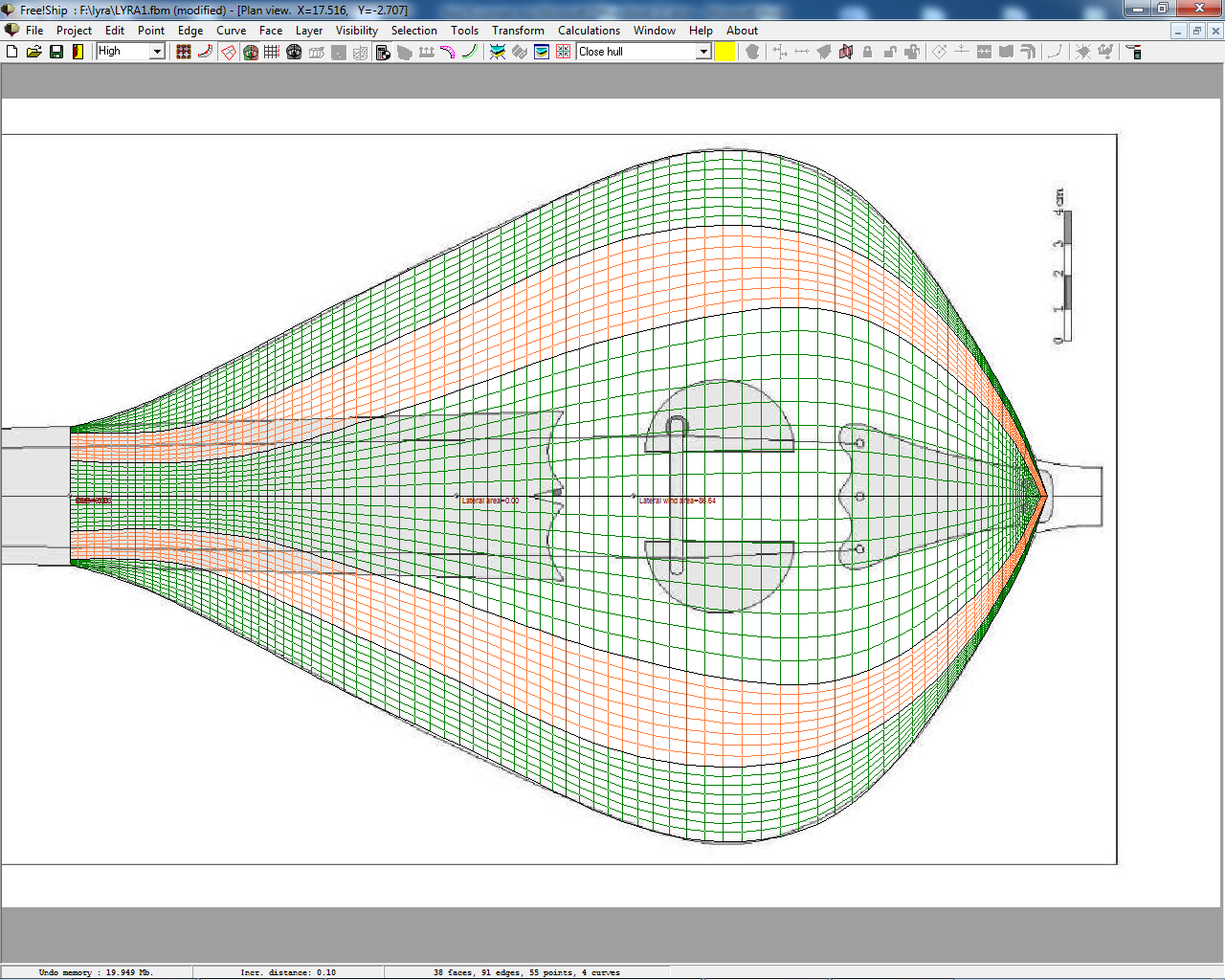This screenshot has width=1225, height=980.
Task: Click the hydrostatics calculator icon
Action: click(x=383, y=52)
